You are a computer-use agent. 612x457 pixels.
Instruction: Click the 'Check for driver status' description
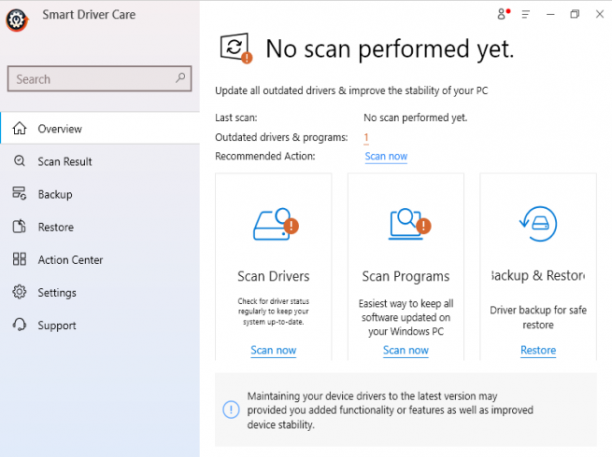273,311
